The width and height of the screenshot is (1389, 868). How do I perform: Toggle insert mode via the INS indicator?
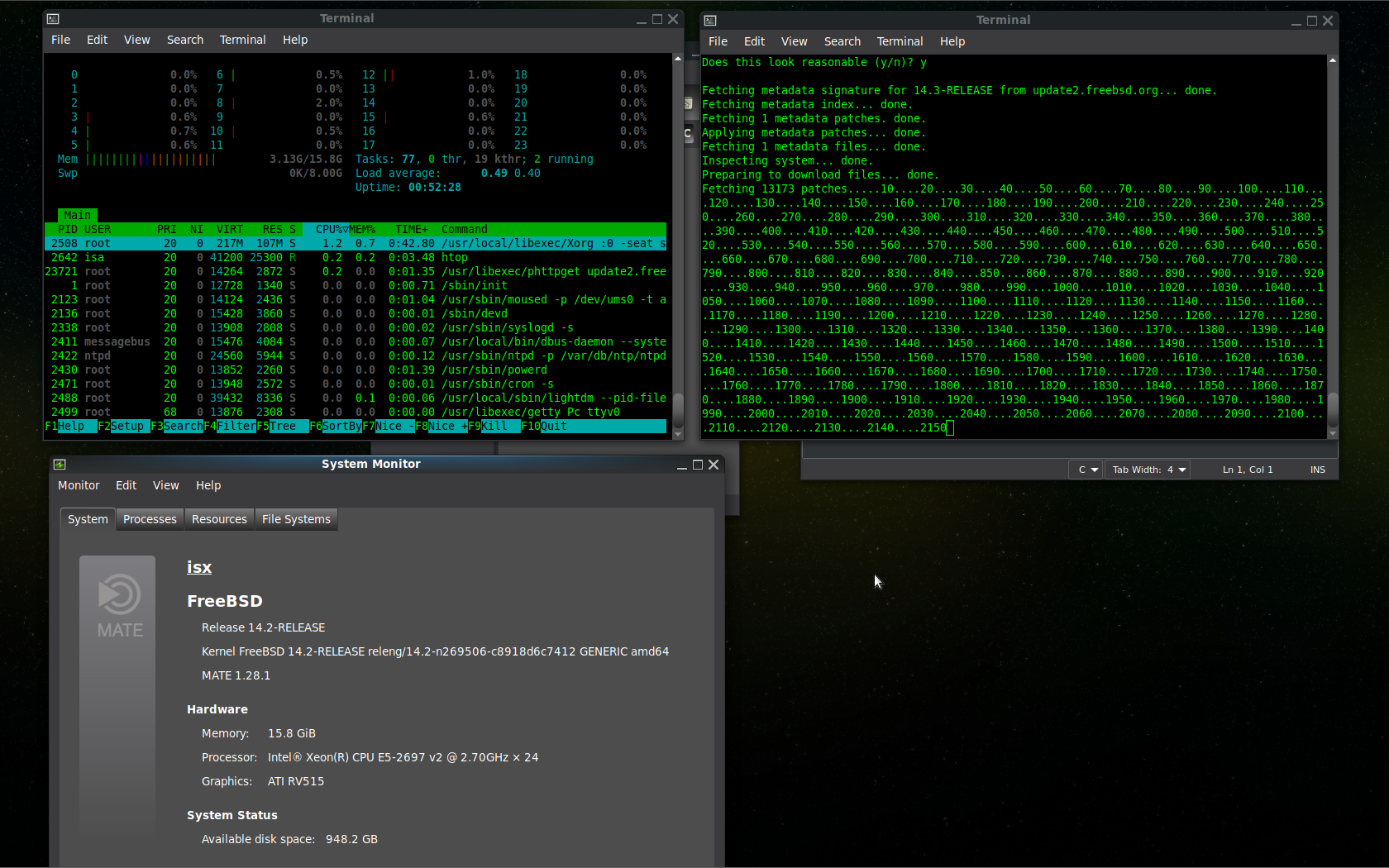(1317, 469)
